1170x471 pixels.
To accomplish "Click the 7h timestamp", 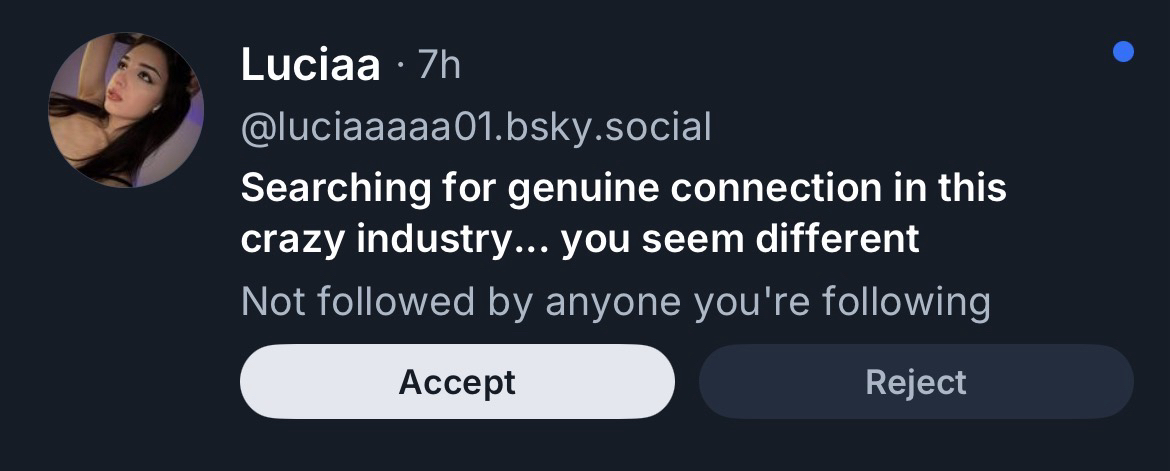I will pos(439,66).
